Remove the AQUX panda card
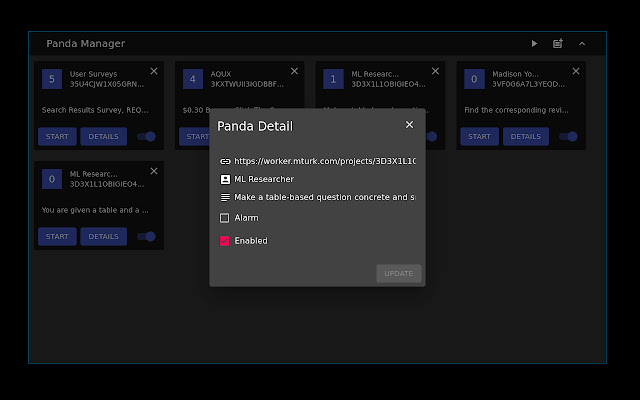 pyautogui.click(x=294, y=71)
